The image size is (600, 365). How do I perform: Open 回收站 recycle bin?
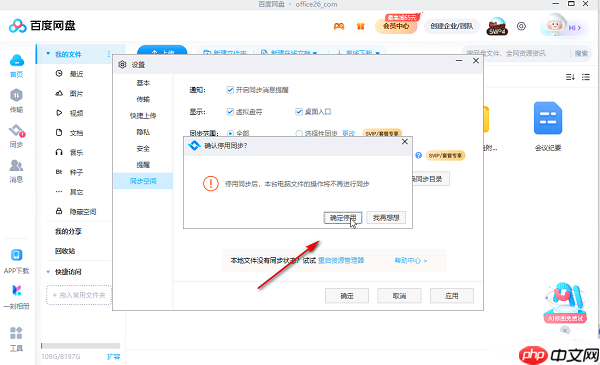65,251
